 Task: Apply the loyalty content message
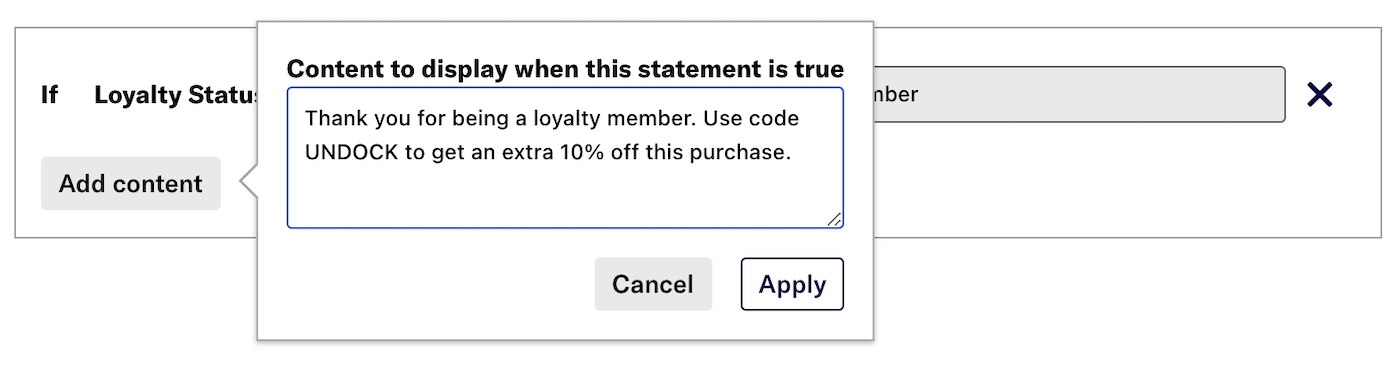792,284
